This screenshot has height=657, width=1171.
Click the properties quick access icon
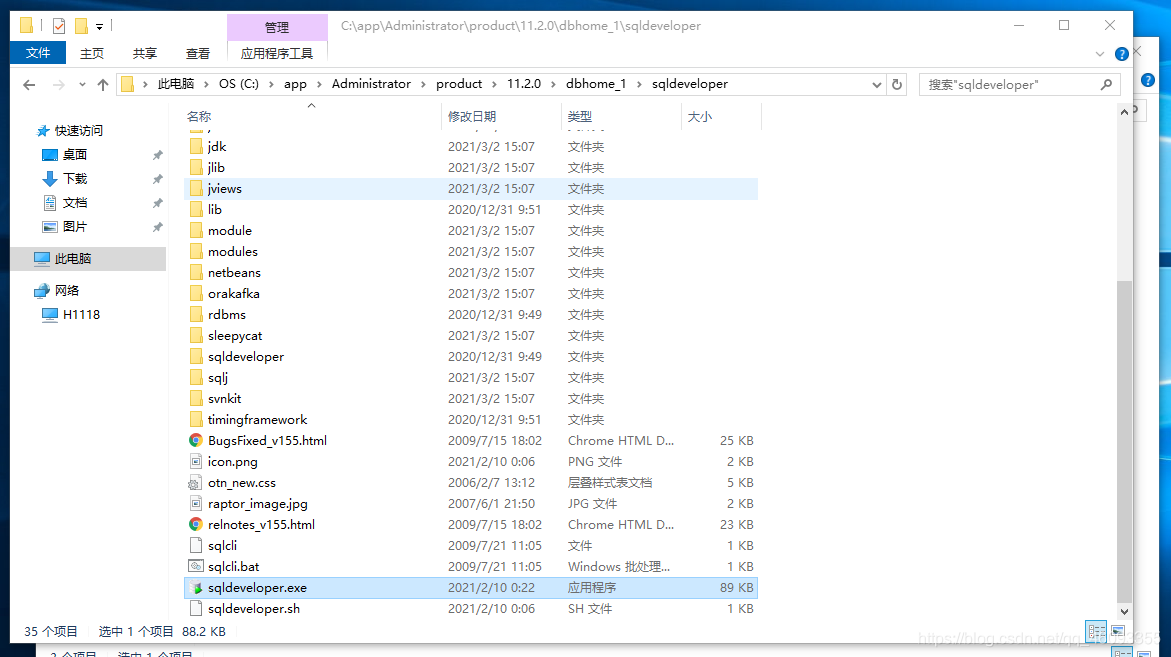coord(58,26)
